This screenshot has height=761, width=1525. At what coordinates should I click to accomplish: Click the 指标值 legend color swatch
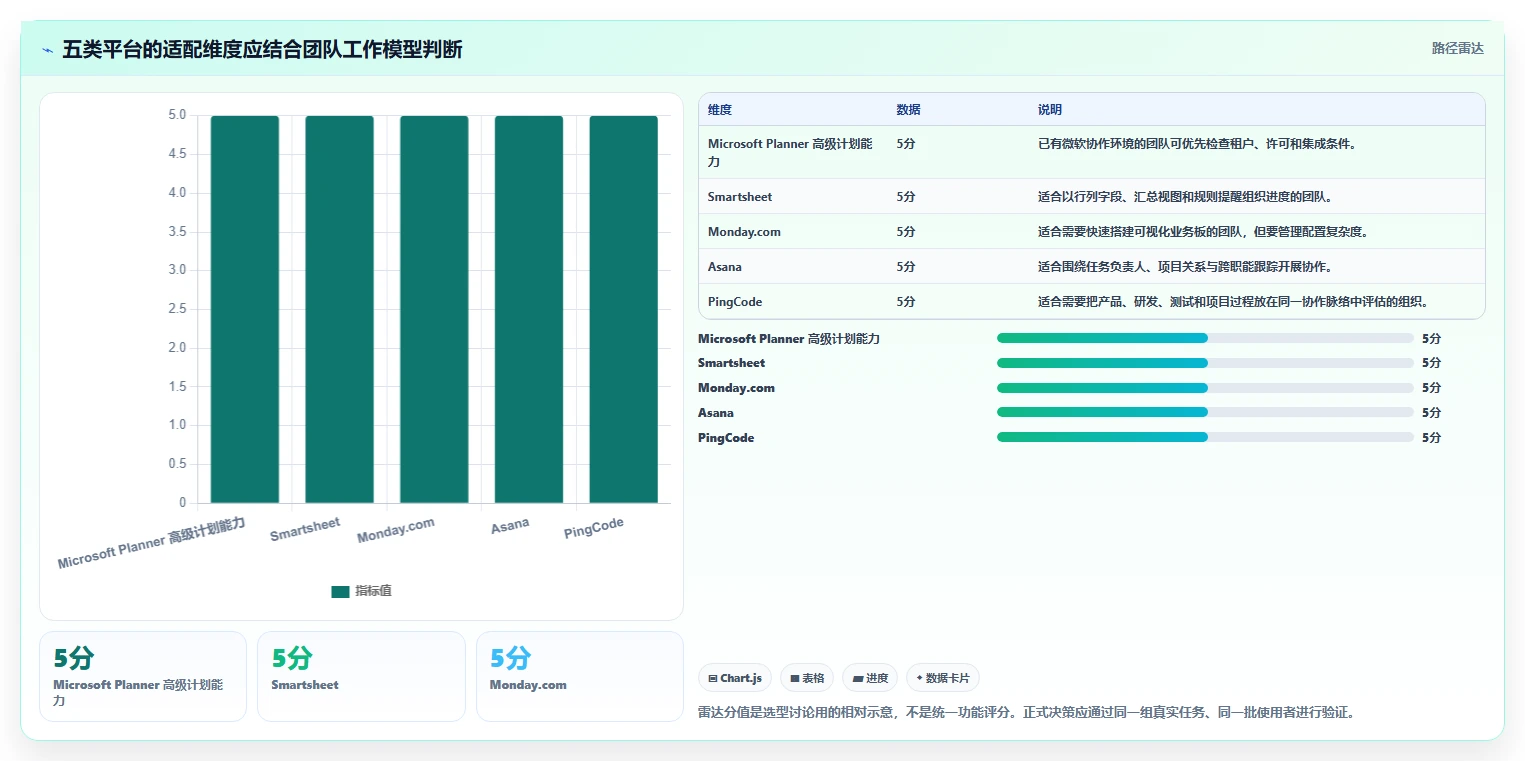(340, 591)
